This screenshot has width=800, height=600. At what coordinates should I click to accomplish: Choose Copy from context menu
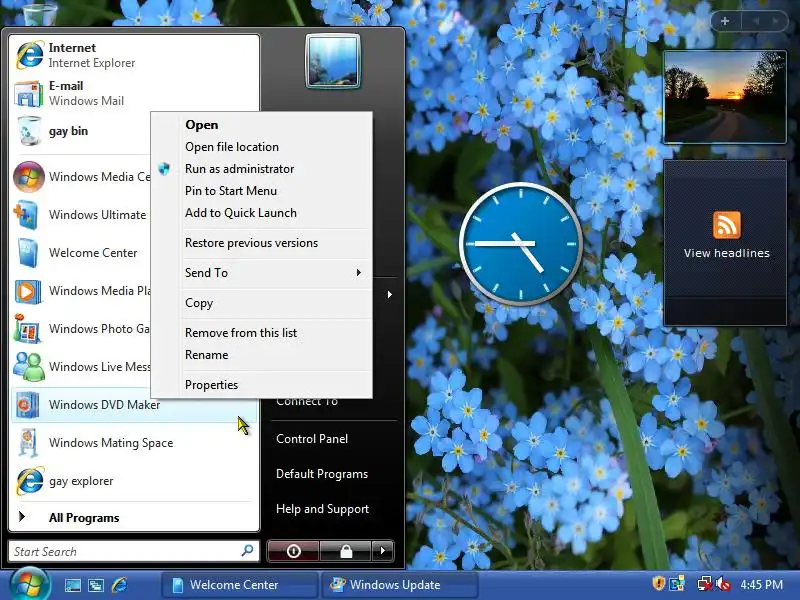coord(277,303)
